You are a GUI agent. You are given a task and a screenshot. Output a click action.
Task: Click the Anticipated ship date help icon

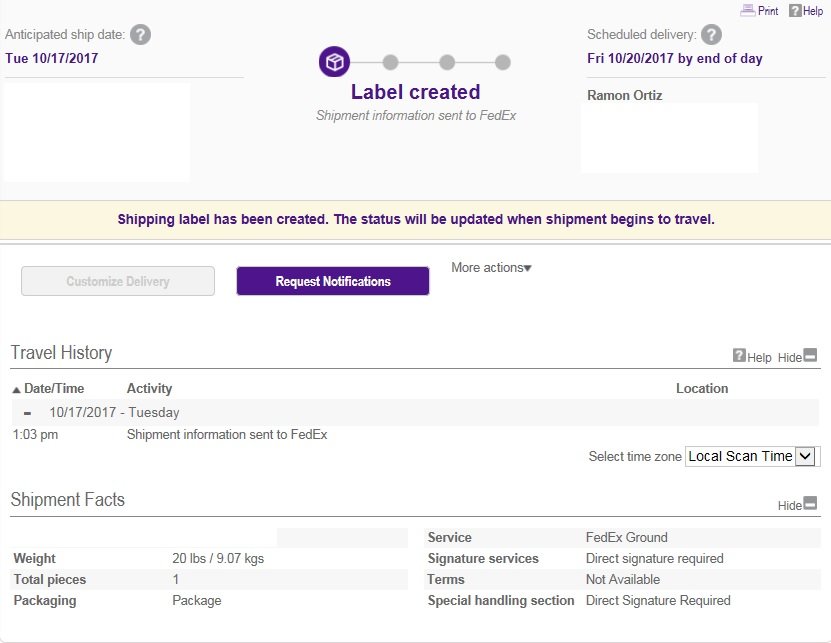[x=140, y=35]
